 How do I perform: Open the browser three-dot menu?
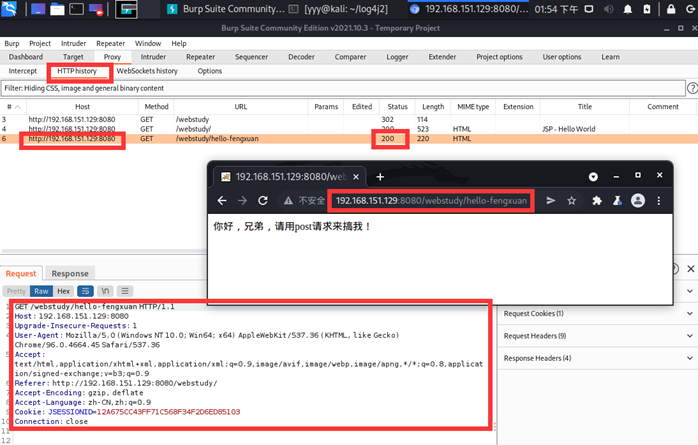659,201
